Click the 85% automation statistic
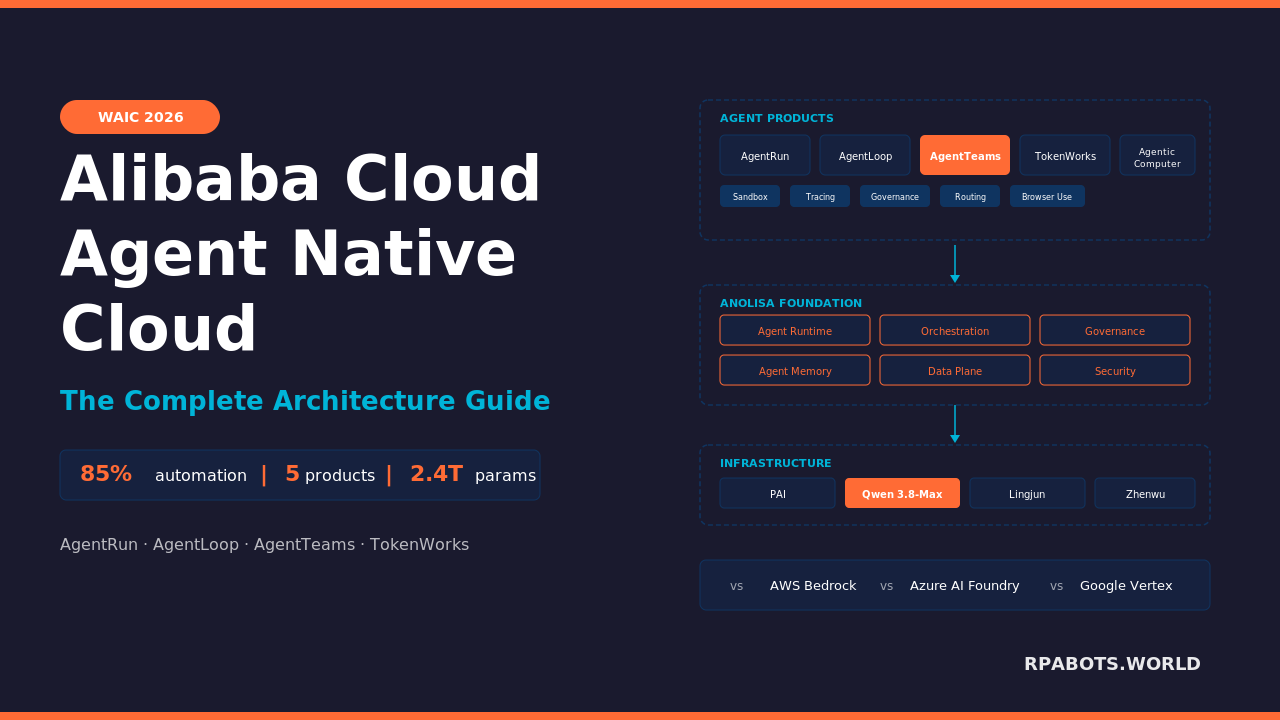The height and width of the screenshot is (720, 1280). pyautogui.click(x=163, y=475)
